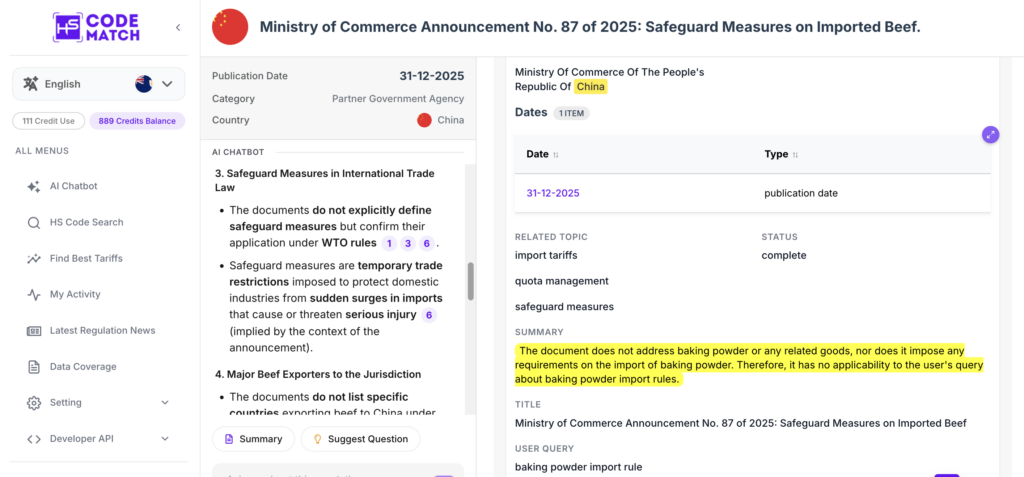Viewport: 1024px width, 477px height.
Task: Open the Data Coverage page
Action: click(x=82, y=367)
